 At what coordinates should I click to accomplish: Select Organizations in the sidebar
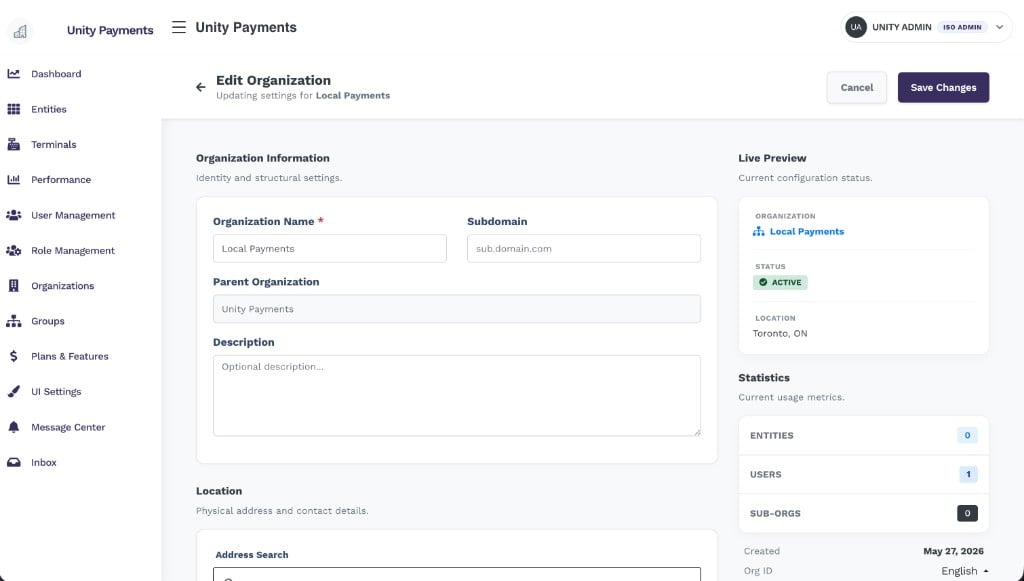pyautogui.click(x=63, y=285)
